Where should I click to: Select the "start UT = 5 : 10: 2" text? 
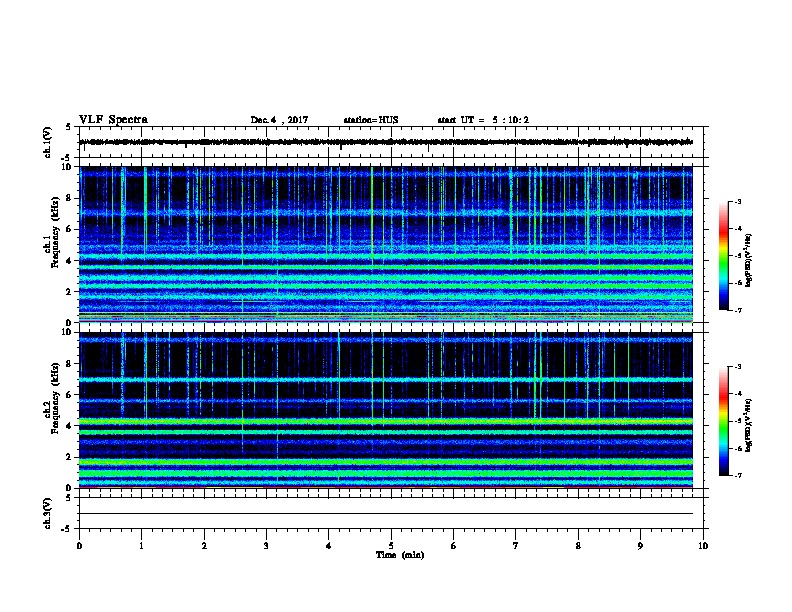(483, 120)
